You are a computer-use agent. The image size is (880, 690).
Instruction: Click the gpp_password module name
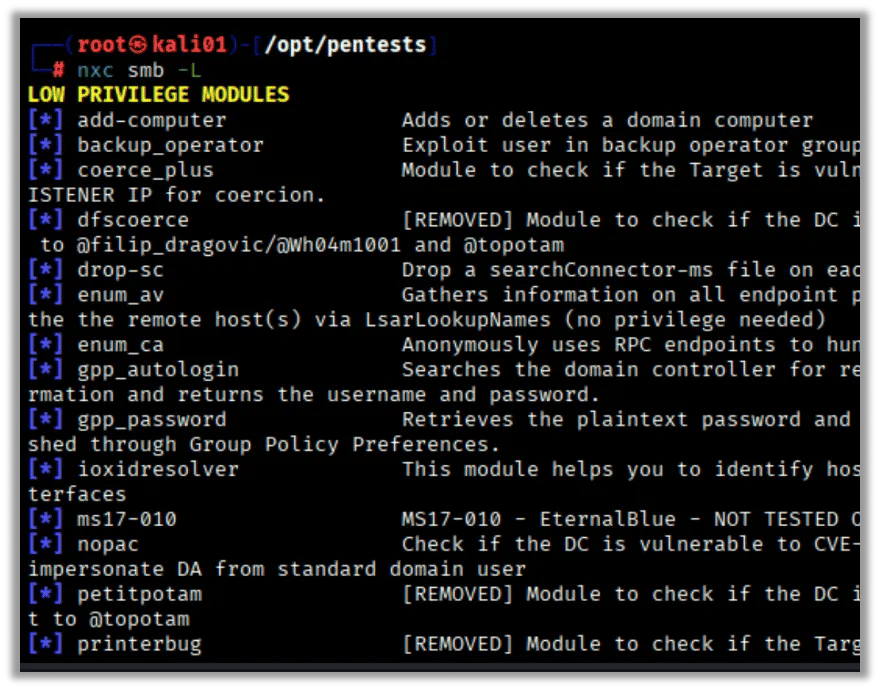[x=152, y=420]
